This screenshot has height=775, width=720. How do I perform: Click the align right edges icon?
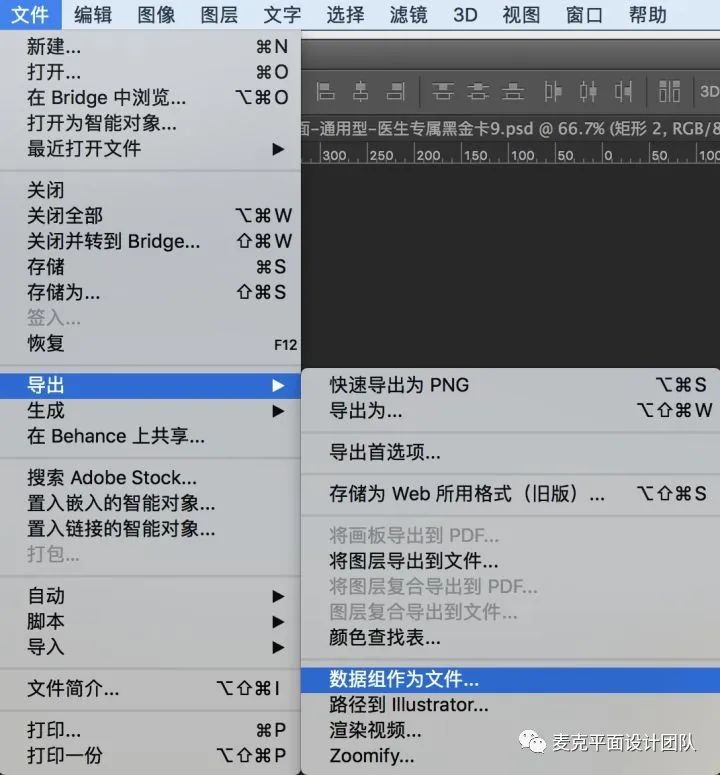point(396,91)
